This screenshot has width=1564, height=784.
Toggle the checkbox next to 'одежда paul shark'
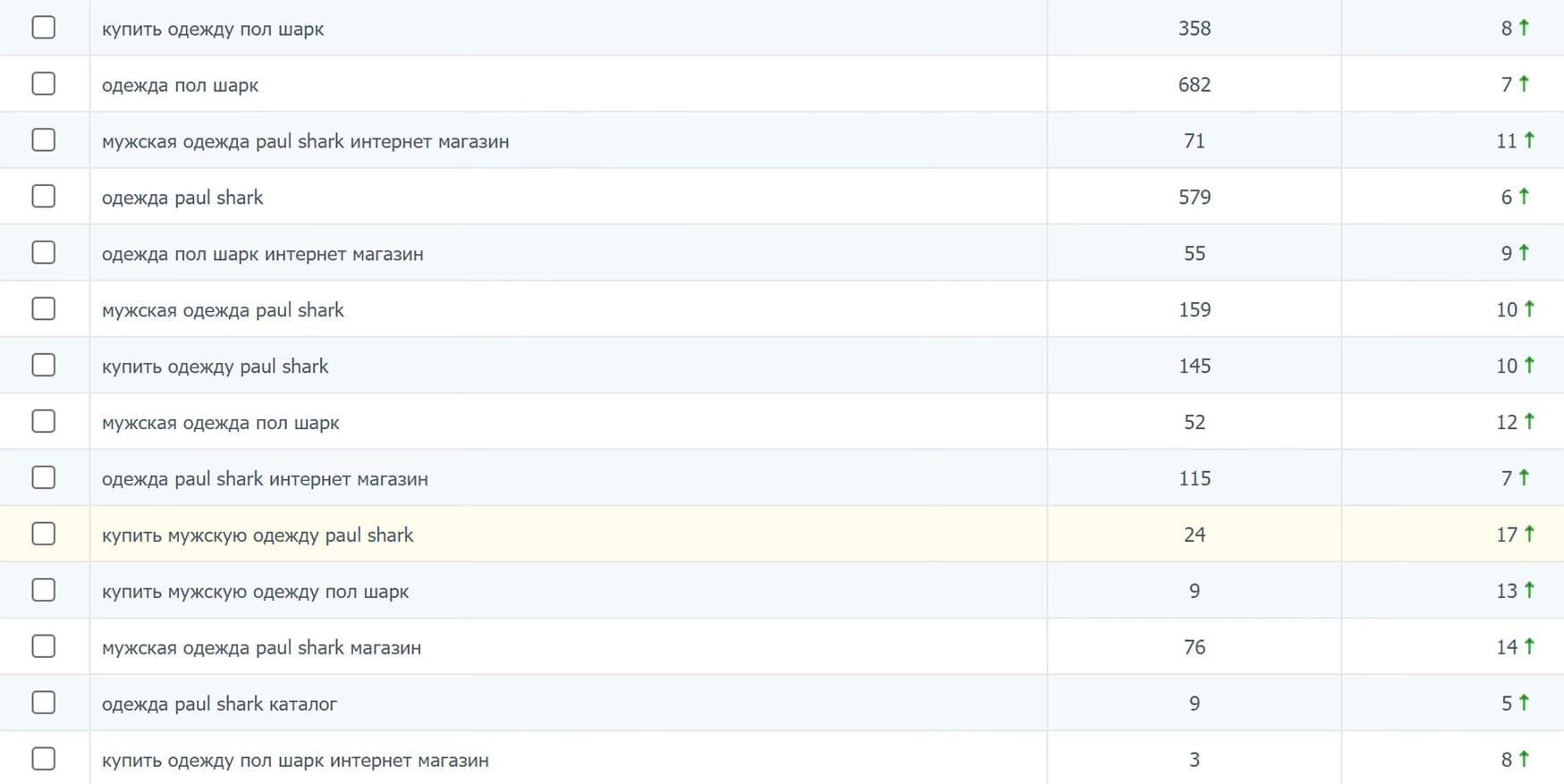[43, 197]
